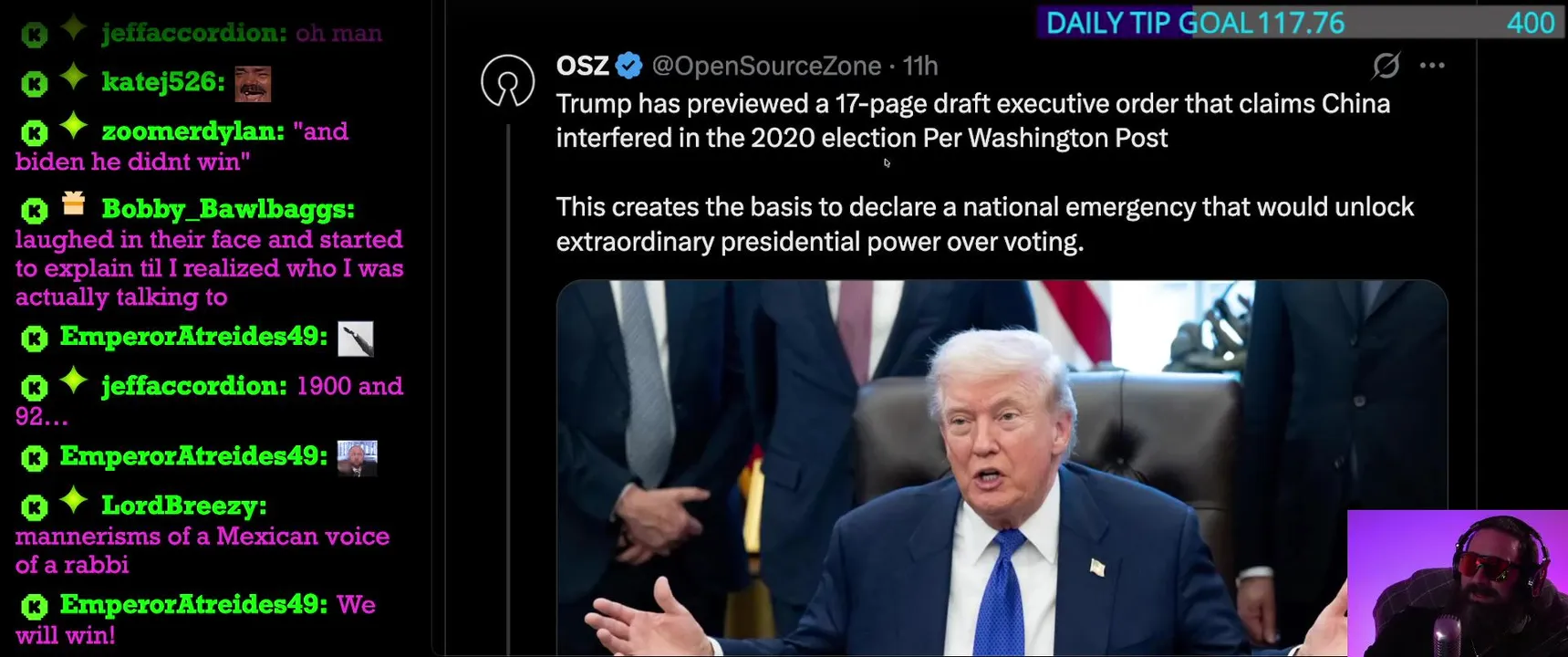Click the Grok slashed-circle icon on the tweet
The height and width of the screenshot is (657, 1568).
click(x=1386, y=66)
